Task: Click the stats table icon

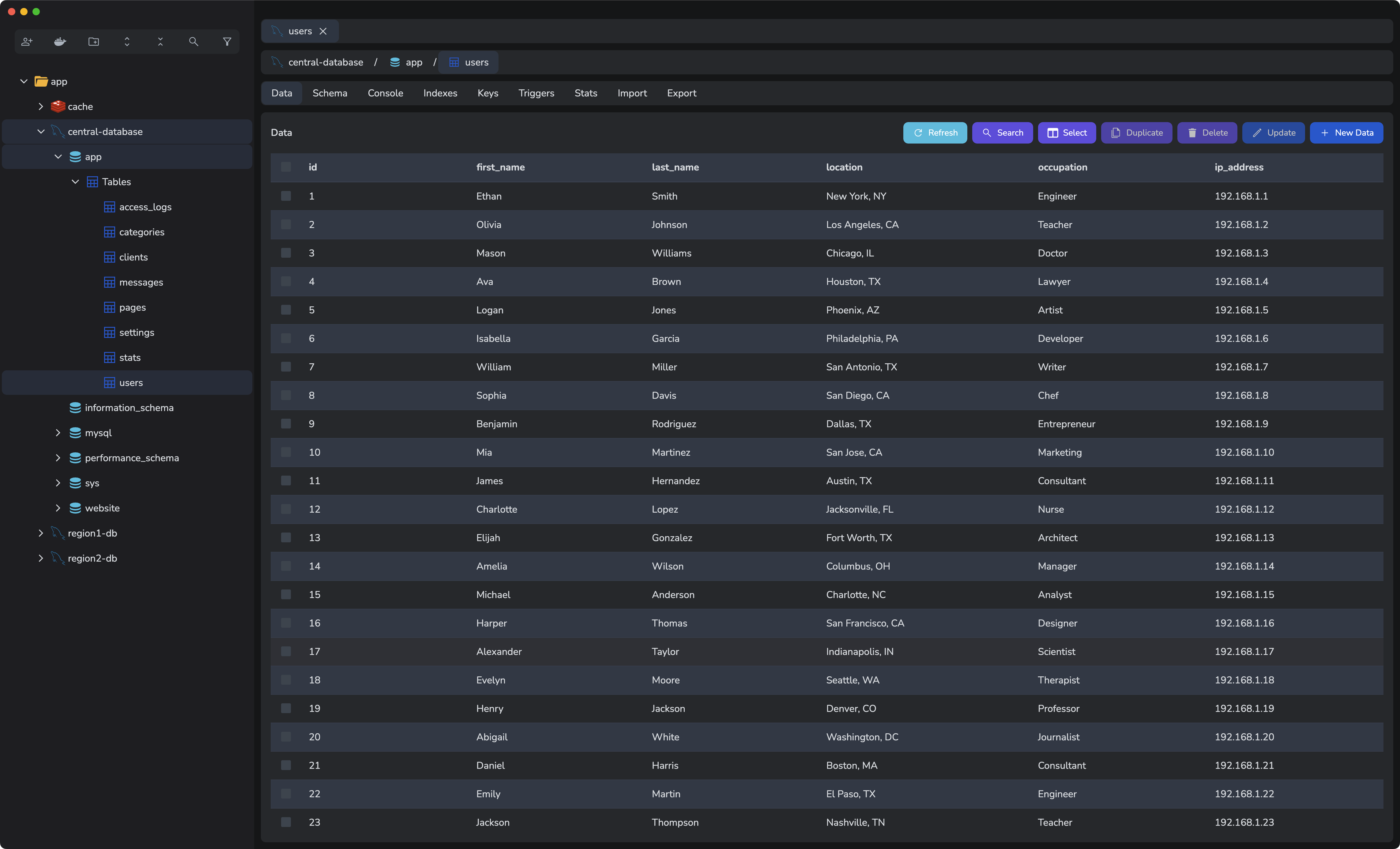Action: coord(110,357)
